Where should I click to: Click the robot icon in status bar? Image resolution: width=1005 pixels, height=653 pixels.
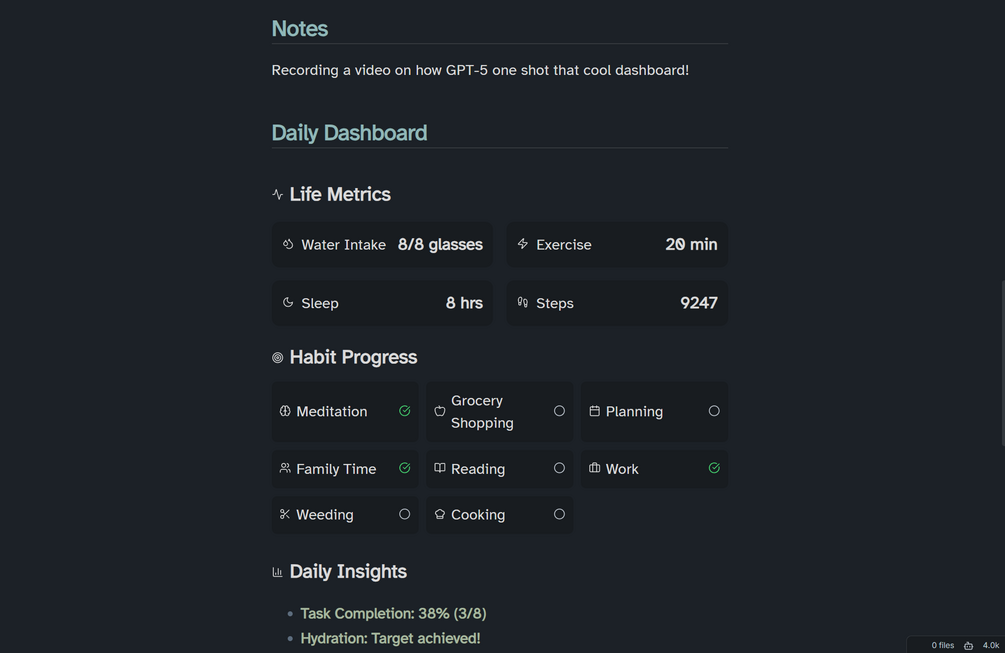pos(968,646)
